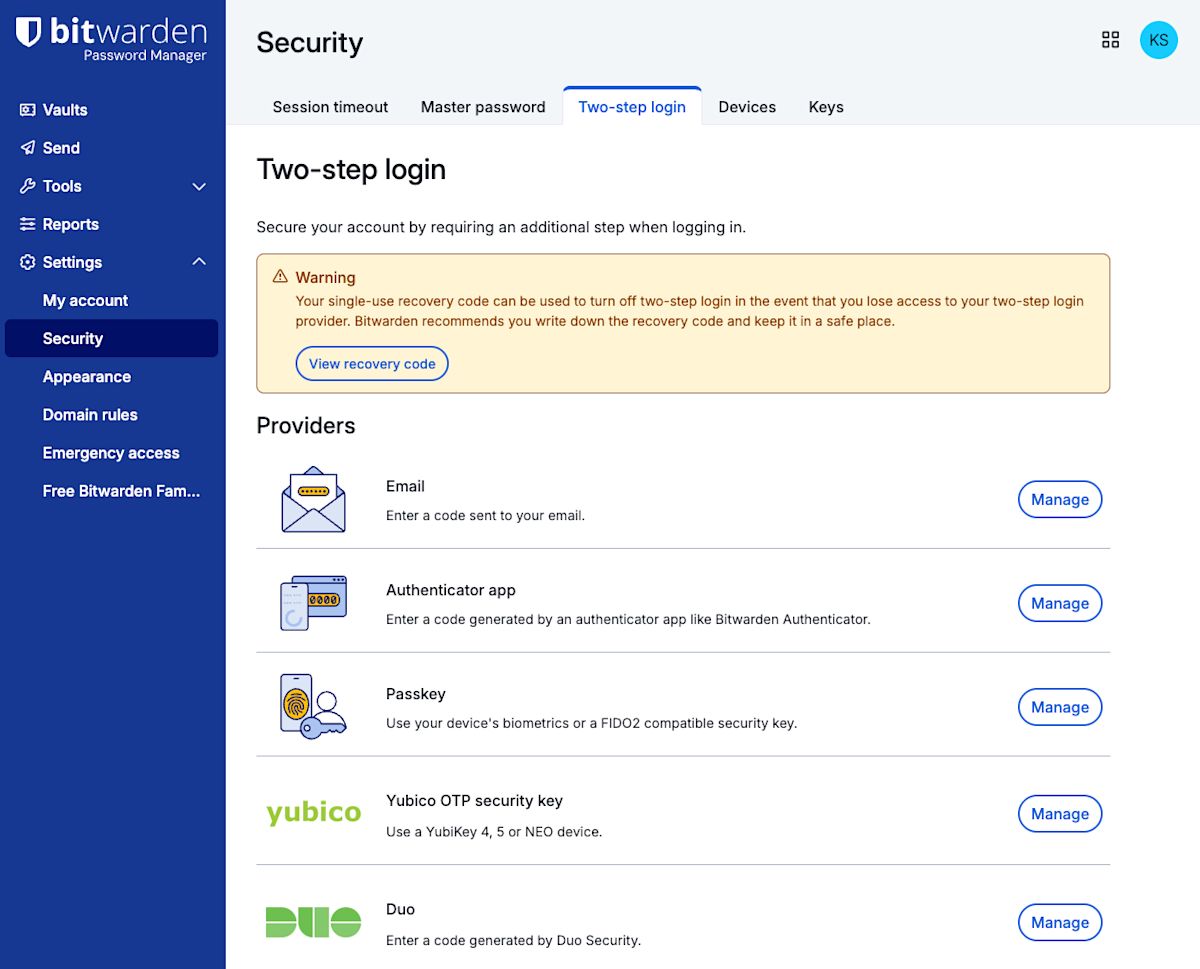Open the product switcher grid icon
This screenshot has height=969, width=1200.
(x=1110, y=39)
